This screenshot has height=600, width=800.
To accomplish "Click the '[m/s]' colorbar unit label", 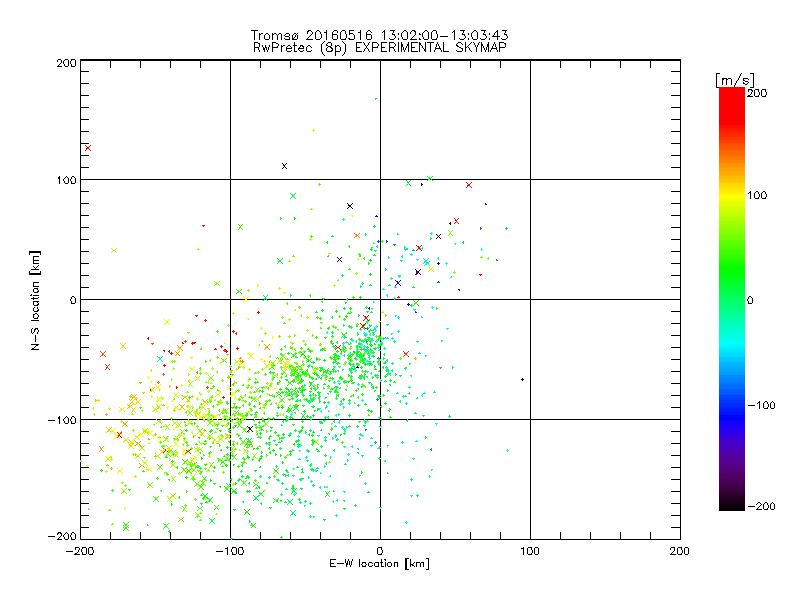I will (x=735, y=80).
